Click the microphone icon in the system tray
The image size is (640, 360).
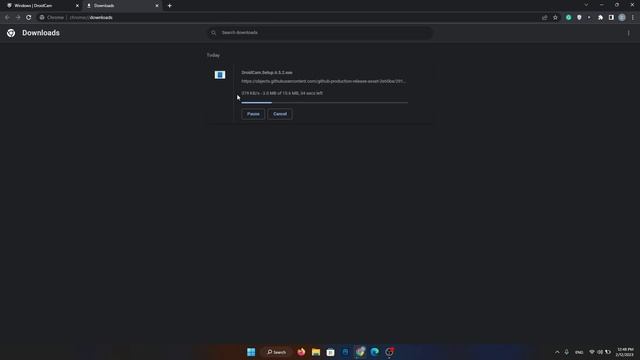click(x=567, y=352)
